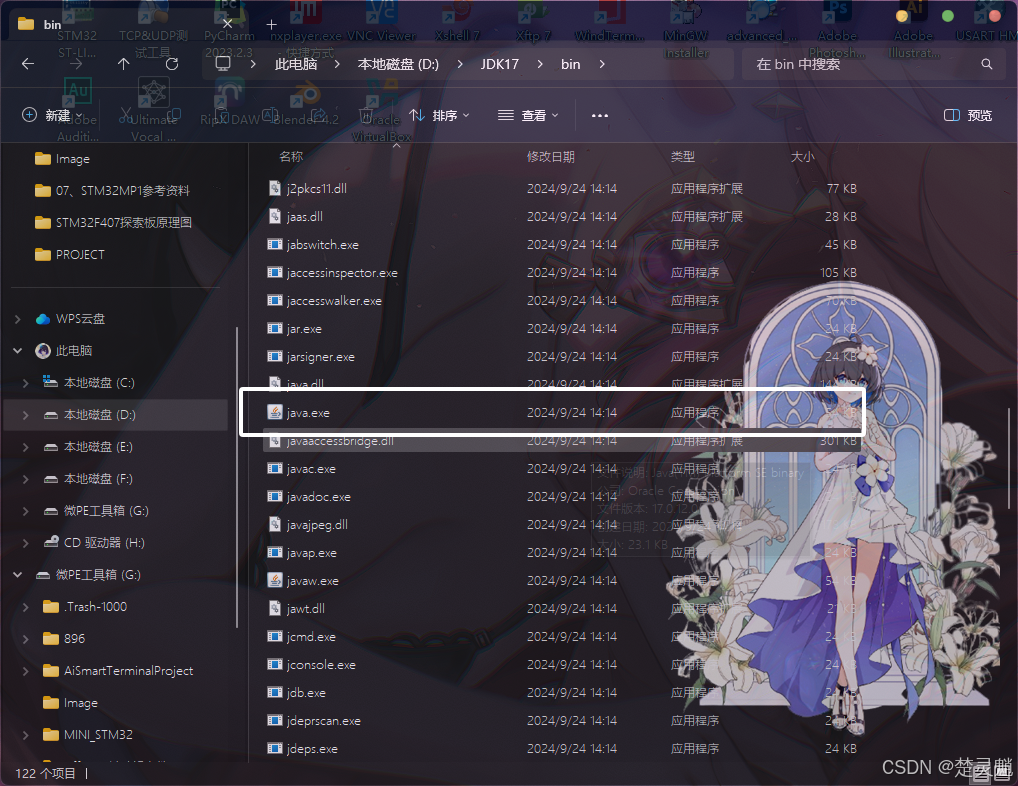Click the navigation pane scrollbar
The height and width of the screenshot is (786, 1018).
pos(237,477)
